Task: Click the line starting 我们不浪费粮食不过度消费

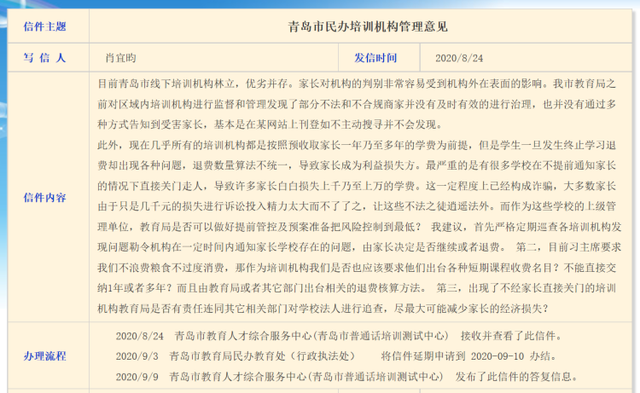Action: tap(356, 268)
